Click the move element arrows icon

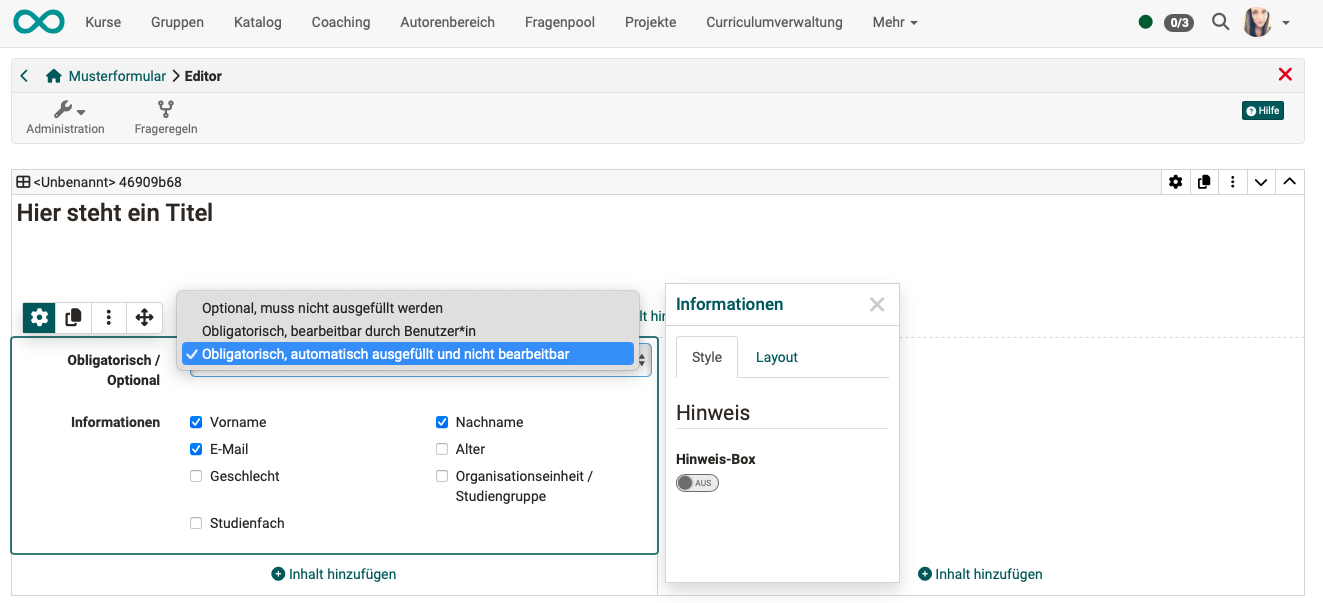click(x=144, y=318)
